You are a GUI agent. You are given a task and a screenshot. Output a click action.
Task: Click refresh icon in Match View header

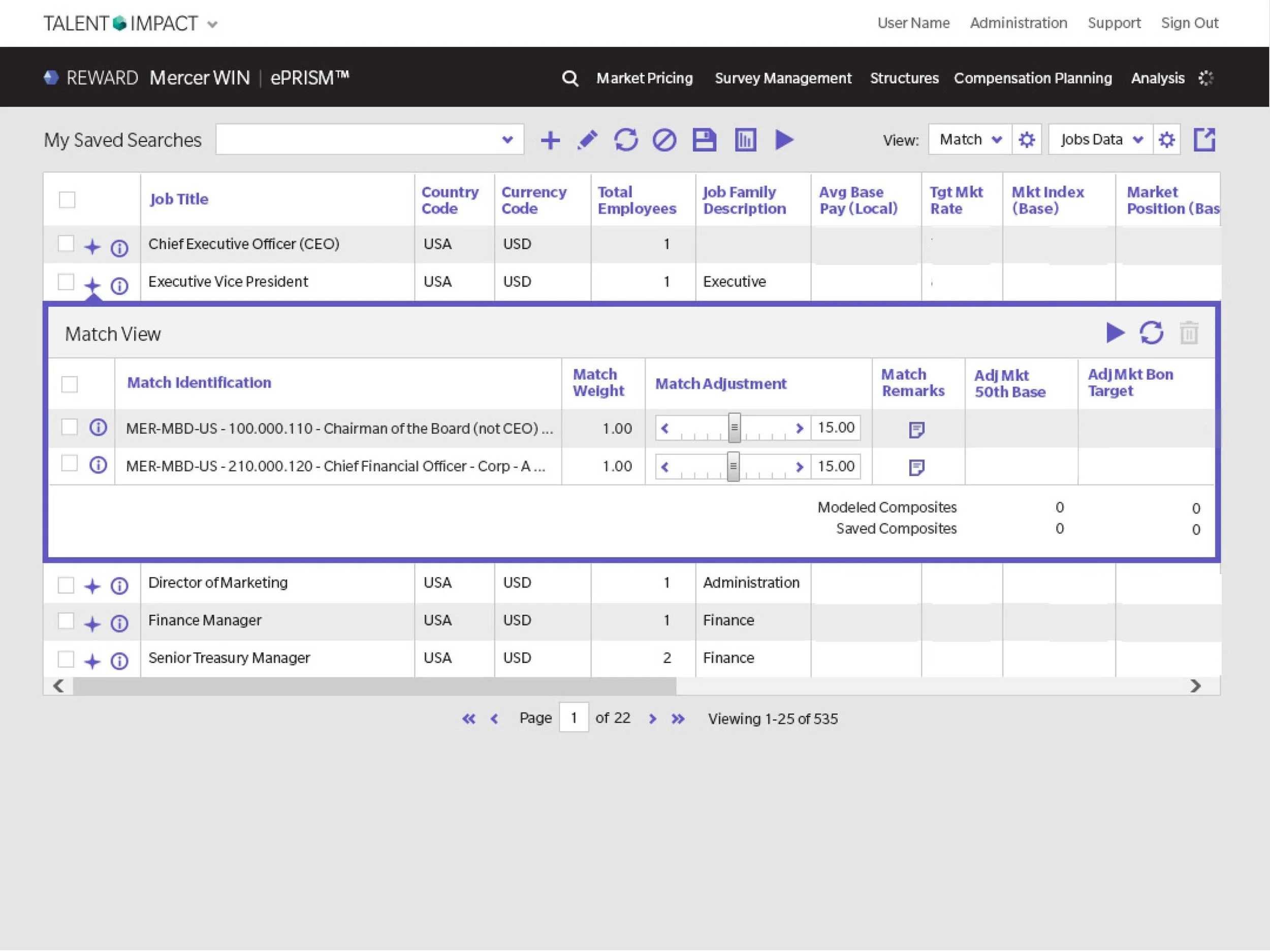tap(1151, 333)
